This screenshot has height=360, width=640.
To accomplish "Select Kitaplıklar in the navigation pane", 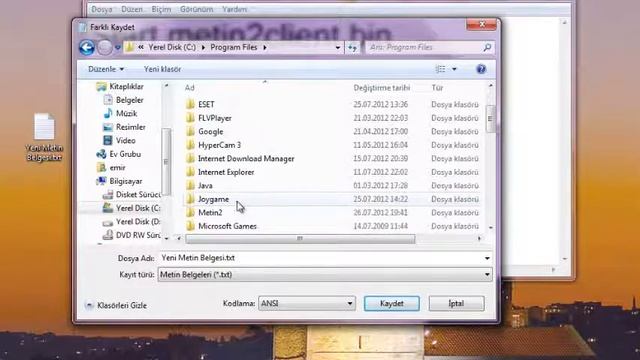I will [x=126, y=87].
